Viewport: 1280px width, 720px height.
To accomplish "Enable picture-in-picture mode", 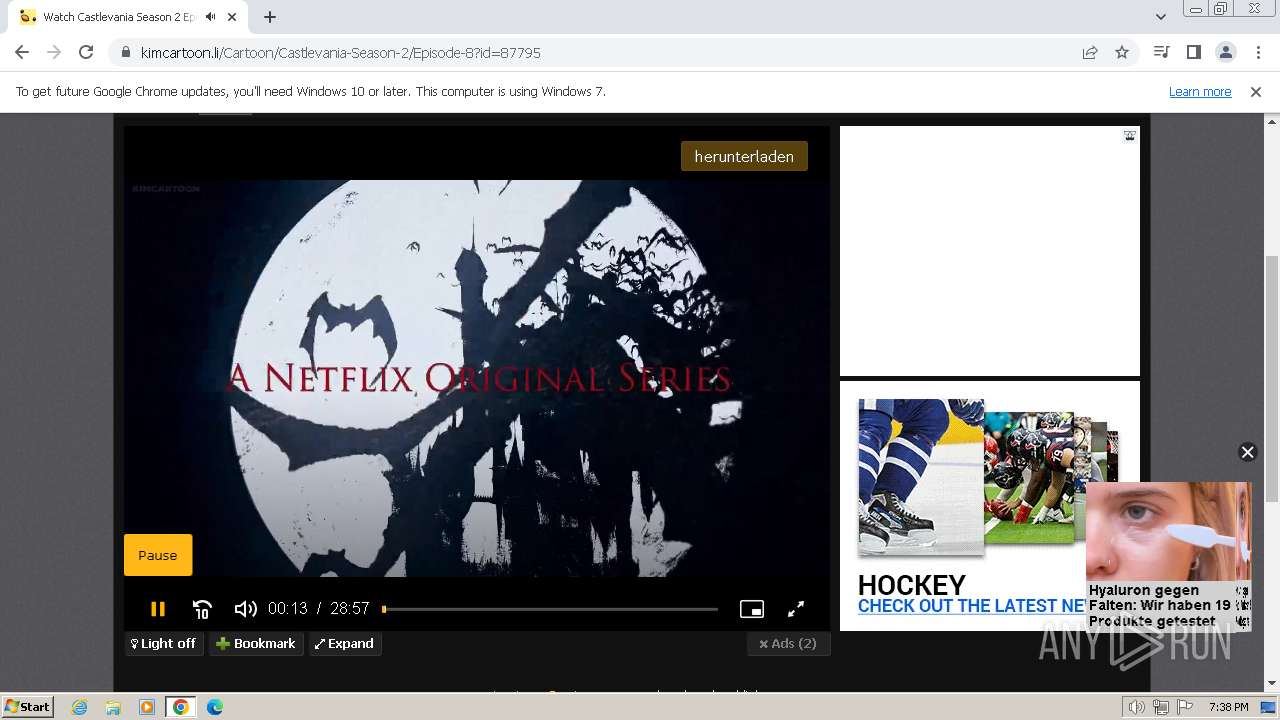I will pos(752,609).
